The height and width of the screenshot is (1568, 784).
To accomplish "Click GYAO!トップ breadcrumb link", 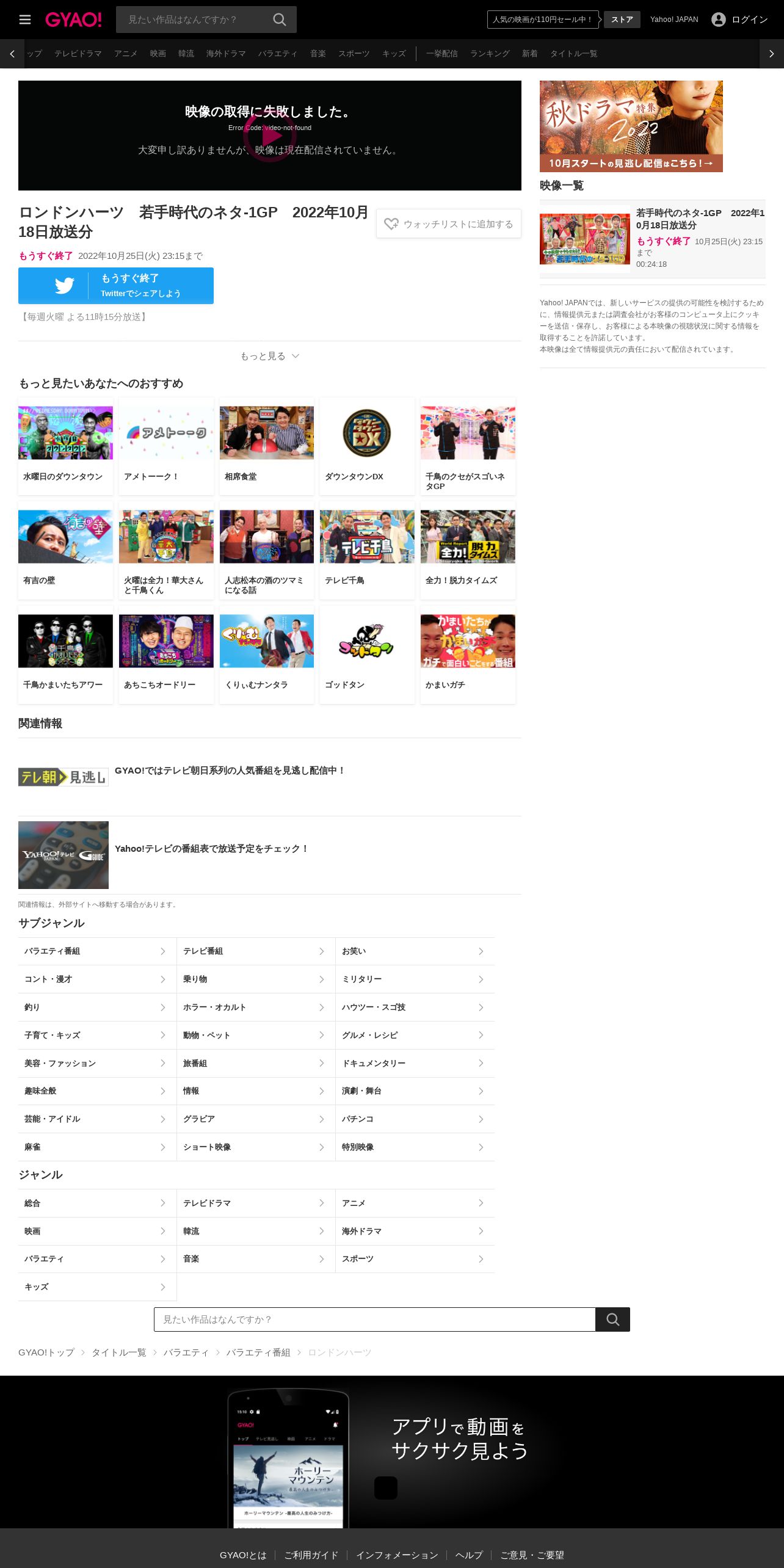I will [x=46, y=1352].
